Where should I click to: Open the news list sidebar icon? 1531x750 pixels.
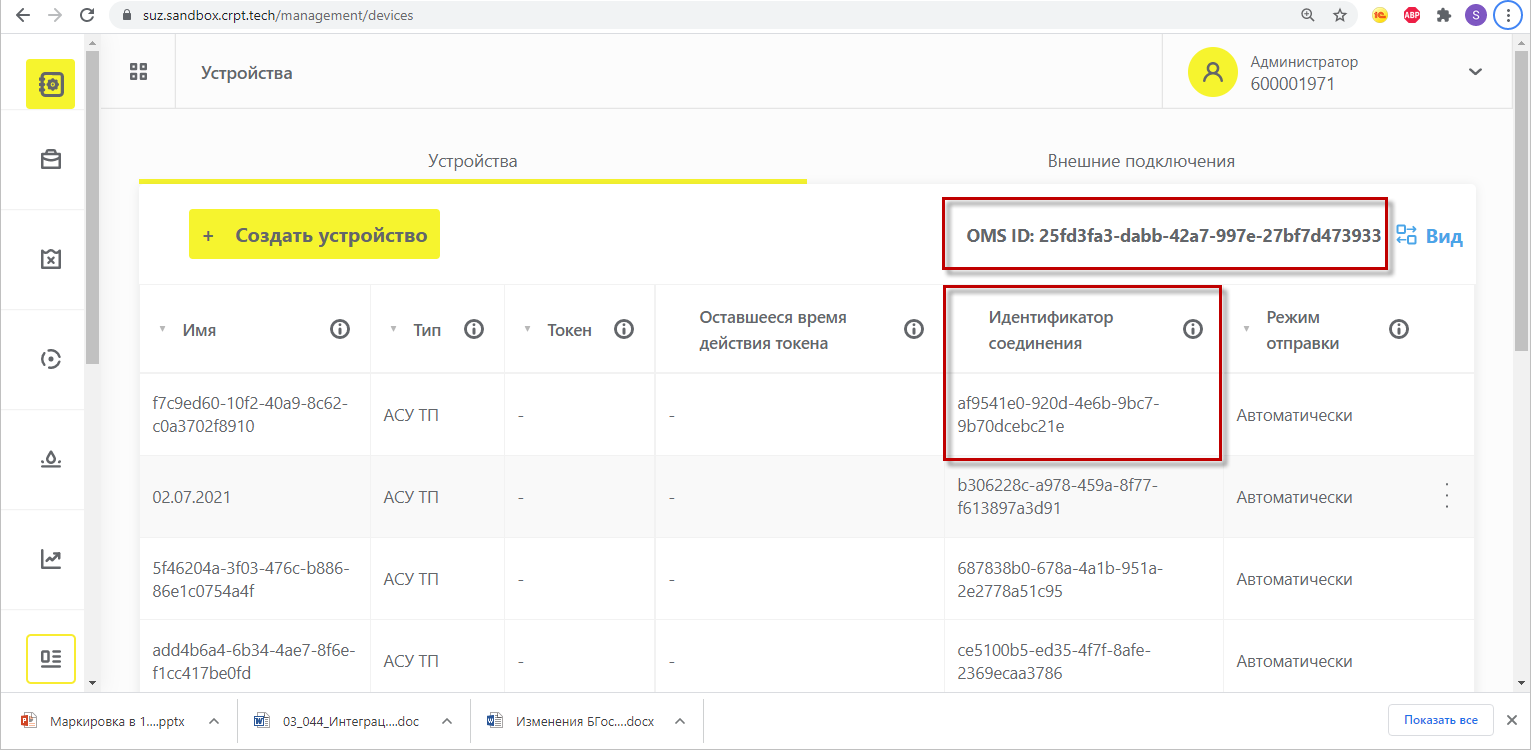50,658
